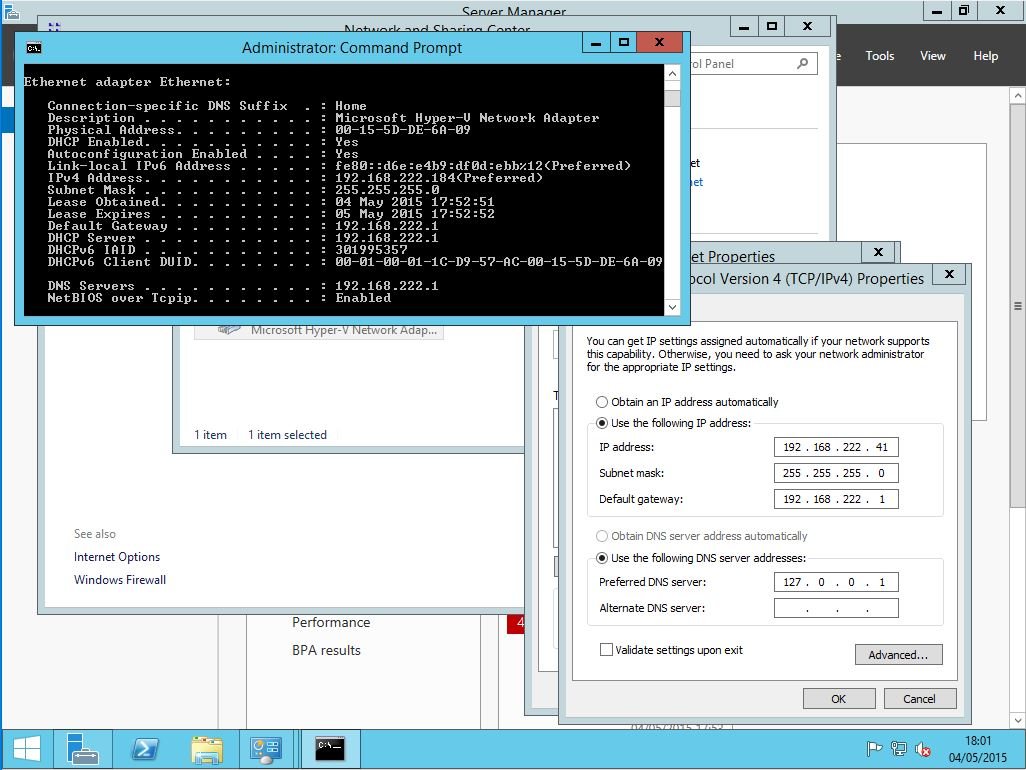The width and height of the screenshot is (1026, 770).
Task: Open the Tools menu in Server Manager
Action: 880,56
